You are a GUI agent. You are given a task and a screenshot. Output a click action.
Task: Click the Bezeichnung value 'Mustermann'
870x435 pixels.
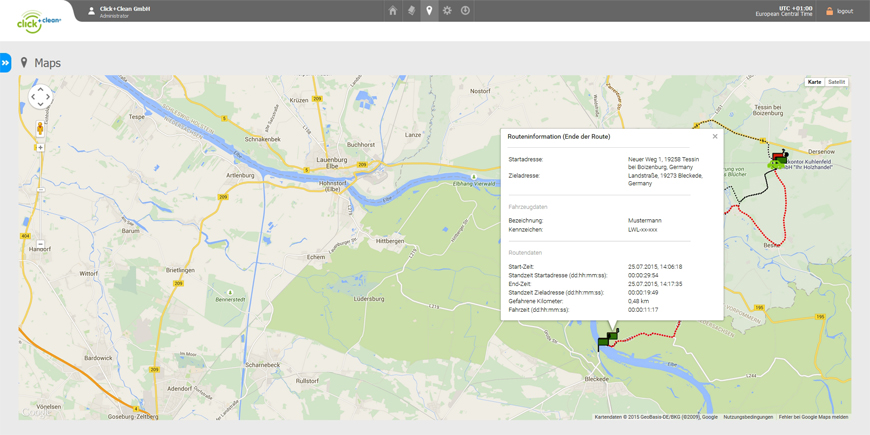645,221
